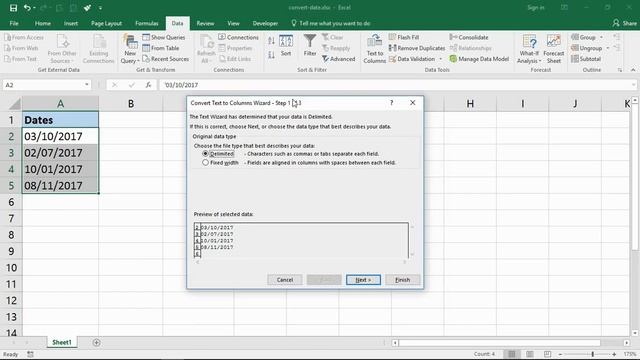The width and height of the screenshot is (640, 360).
Task: Click the formula bar input
Action: click(x=396, y=85)
